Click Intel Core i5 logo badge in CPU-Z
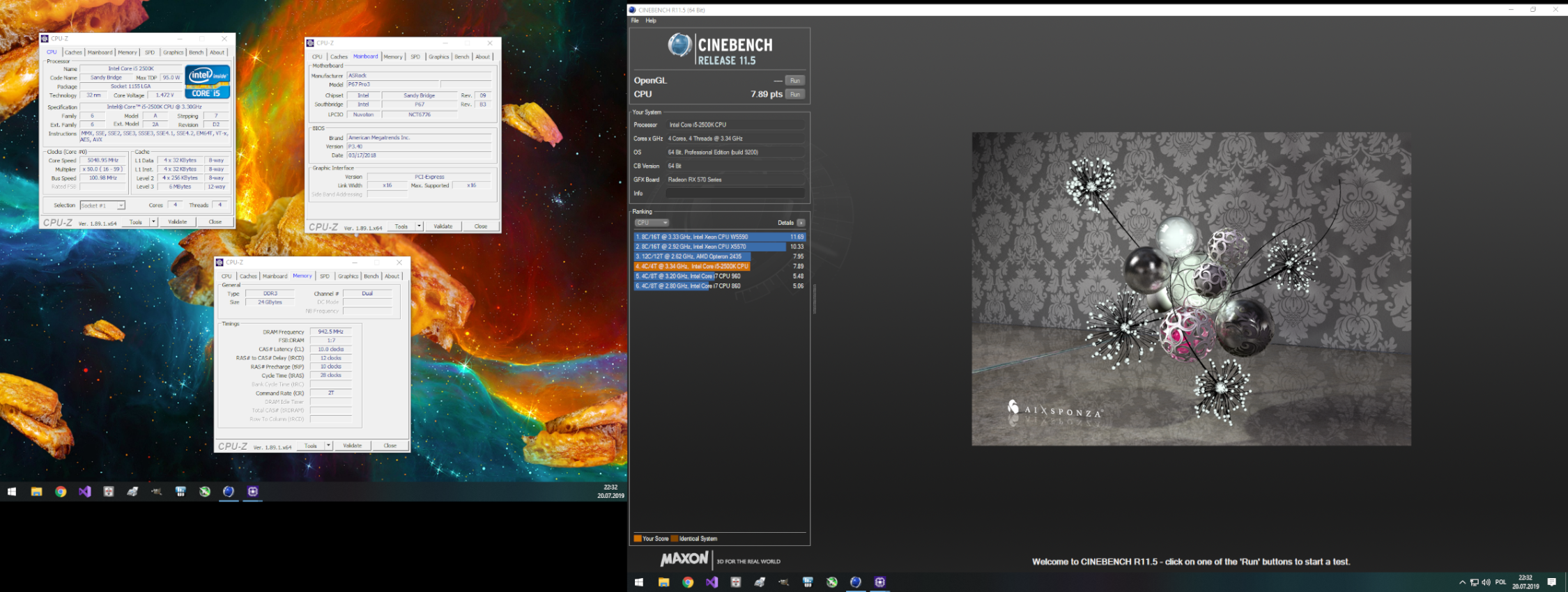Screen dimensions: 1568x592 pos(208,83)
